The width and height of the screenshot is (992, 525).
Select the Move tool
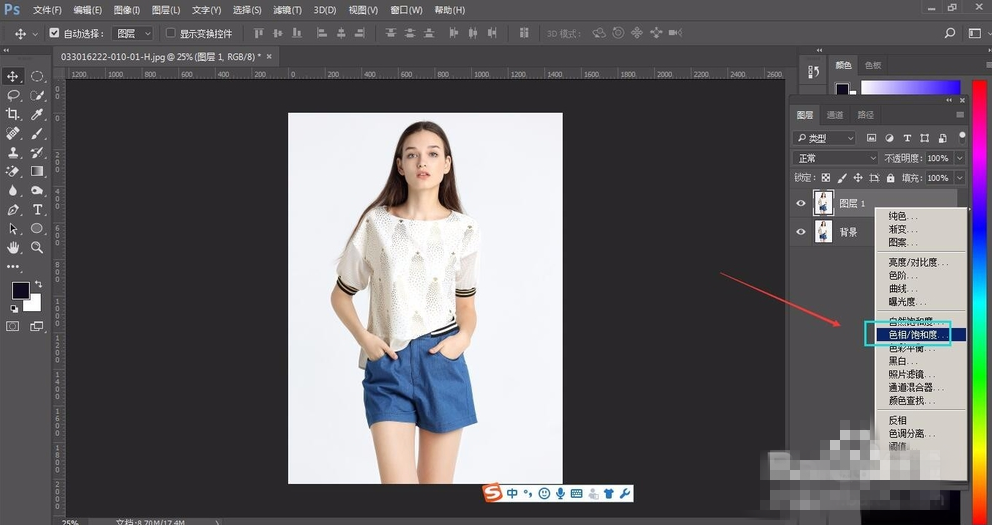[14, 76]
